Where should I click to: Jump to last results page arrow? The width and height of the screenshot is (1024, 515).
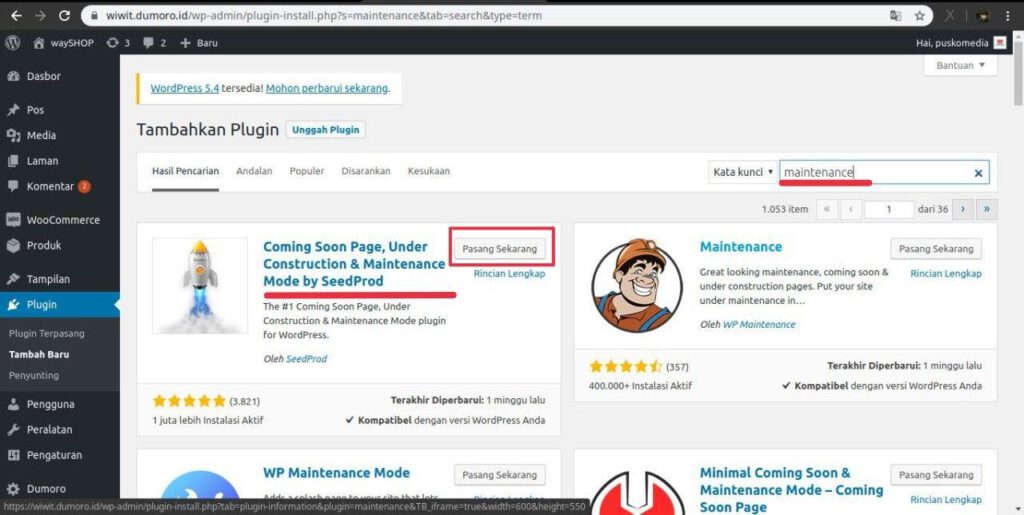point(986,210)
